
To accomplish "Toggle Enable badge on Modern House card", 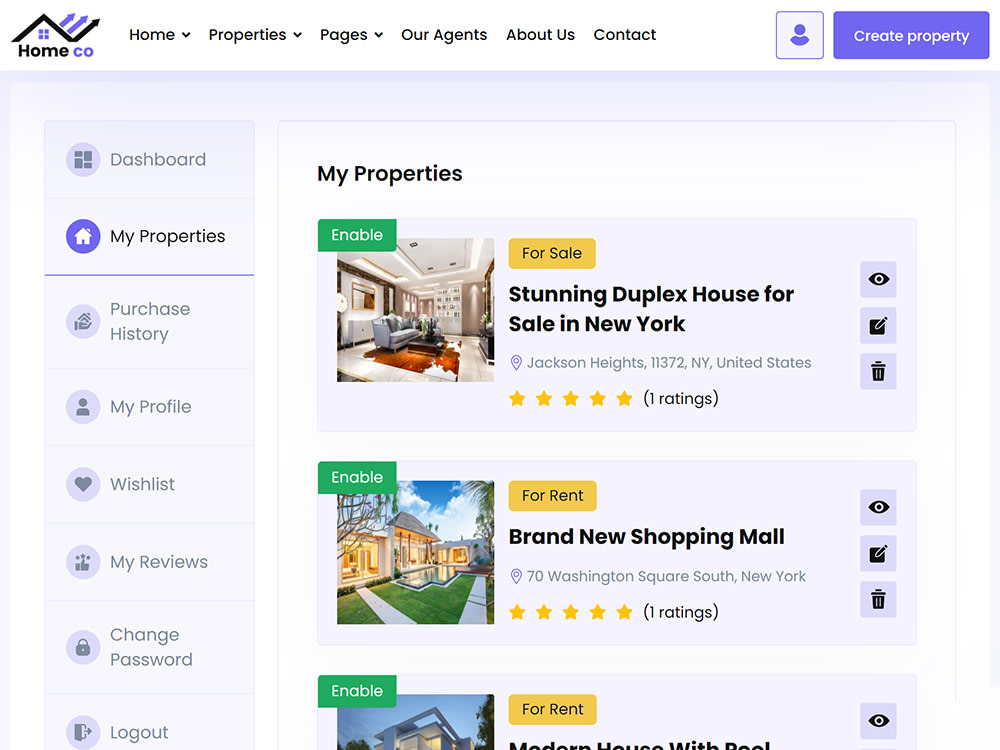I will 357,691.
